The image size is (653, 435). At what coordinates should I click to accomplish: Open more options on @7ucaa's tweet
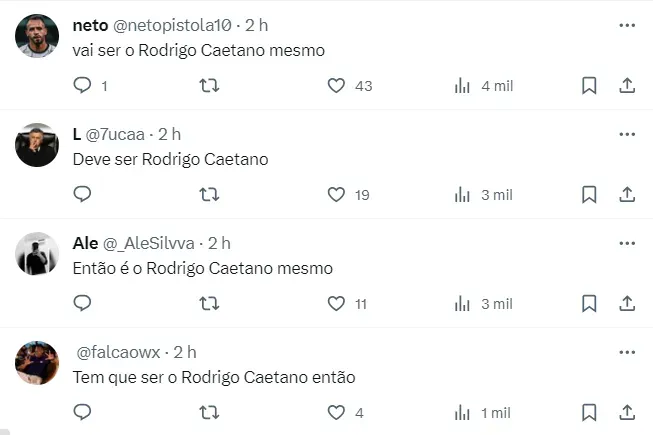tap(627, 134)
